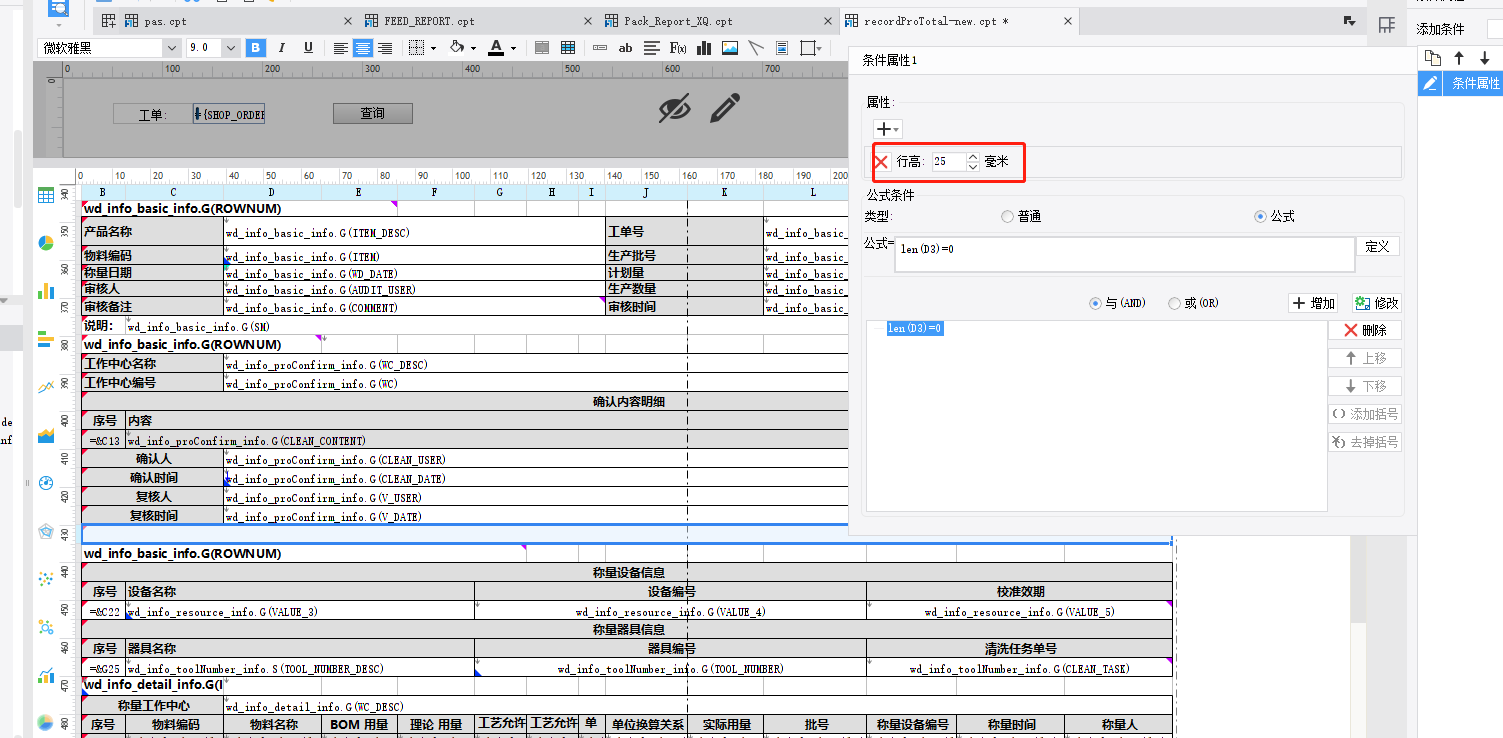The height and width of the screenshot is (738, 1503).
Task: Insert formula F(x) element
Action: [x=678, y=48]
